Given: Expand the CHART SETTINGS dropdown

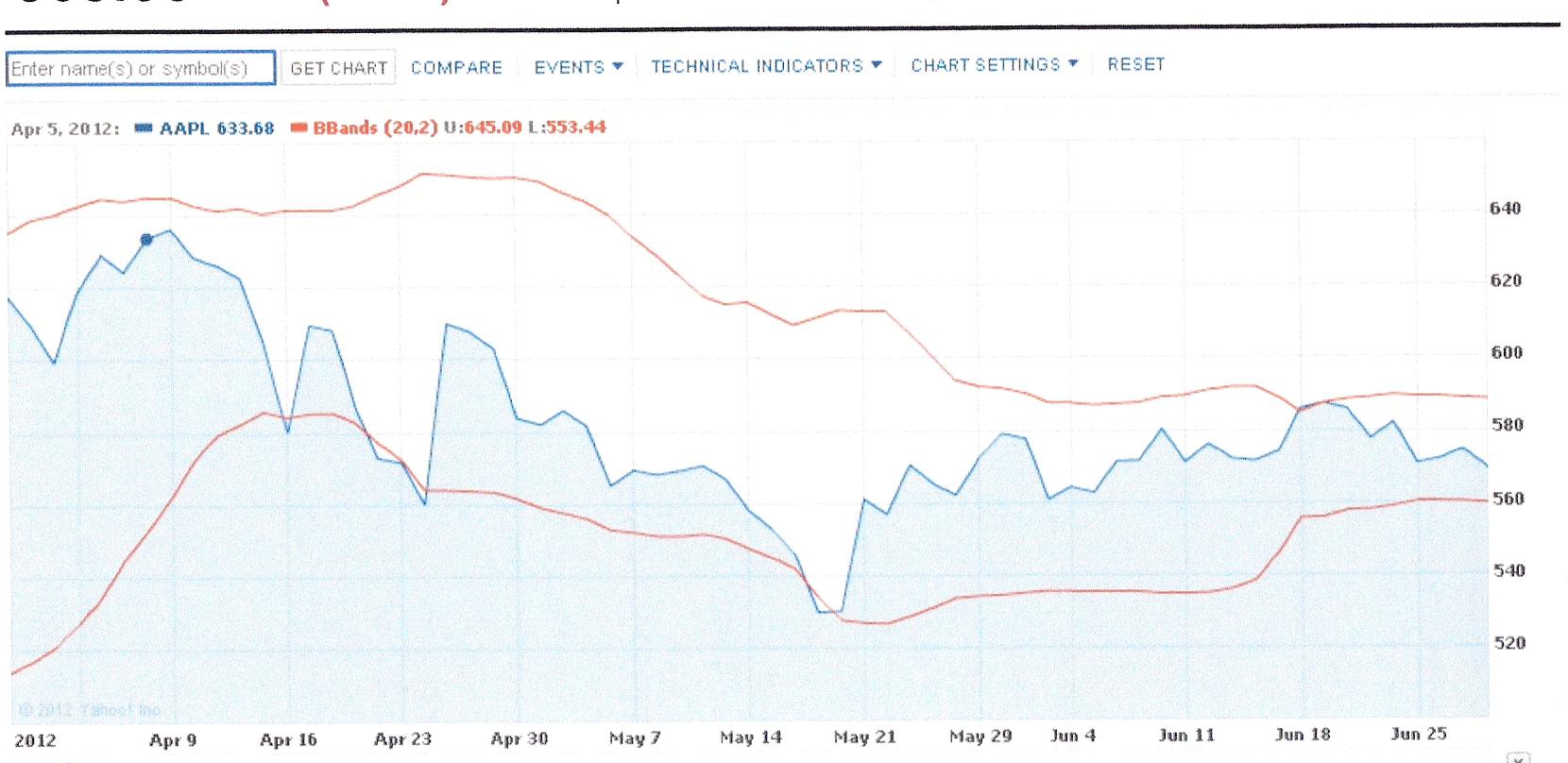Looking at the screenshot, I should pos(994,65).
